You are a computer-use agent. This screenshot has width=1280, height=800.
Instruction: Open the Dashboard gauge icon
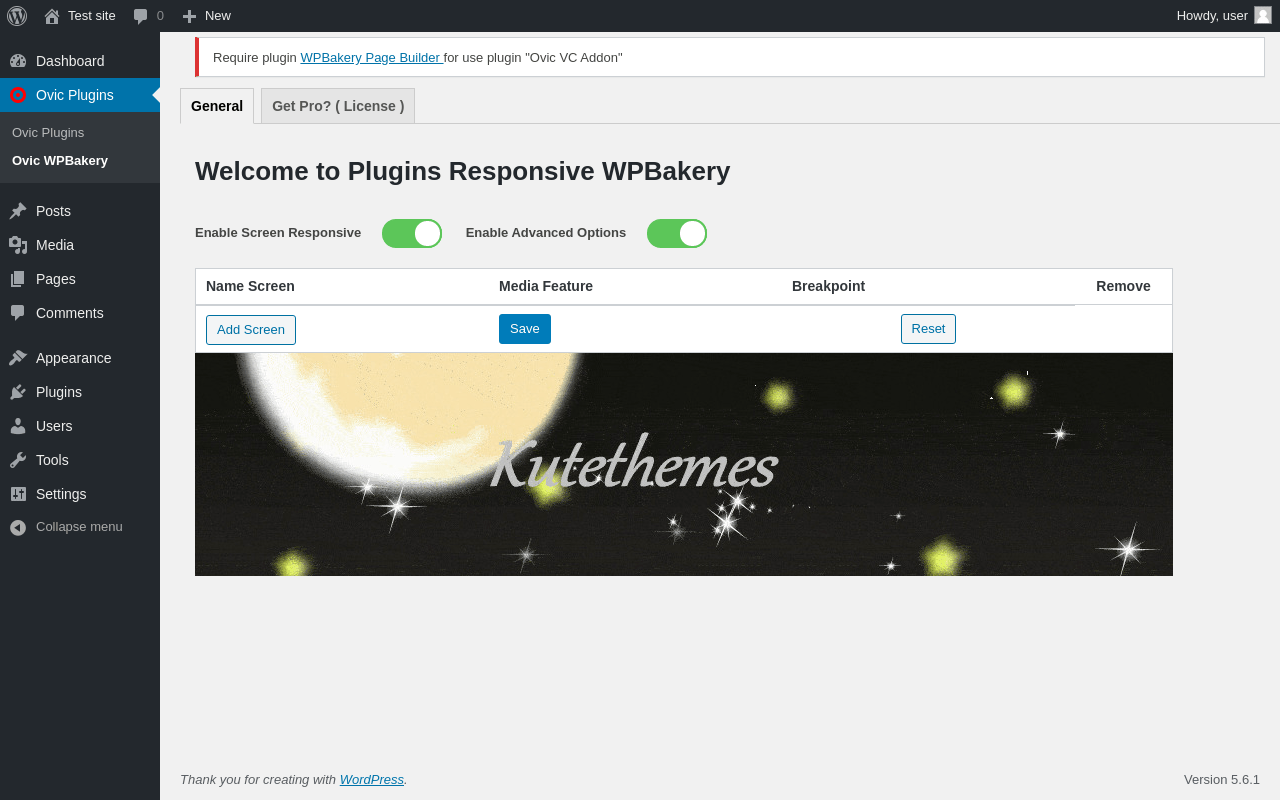pos(18,61)
